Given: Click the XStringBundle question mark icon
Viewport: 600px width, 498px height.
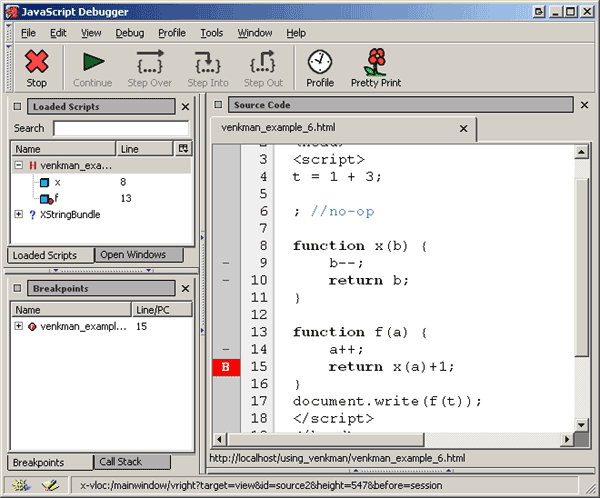Looking at the screenshot, I should point(33,215).
